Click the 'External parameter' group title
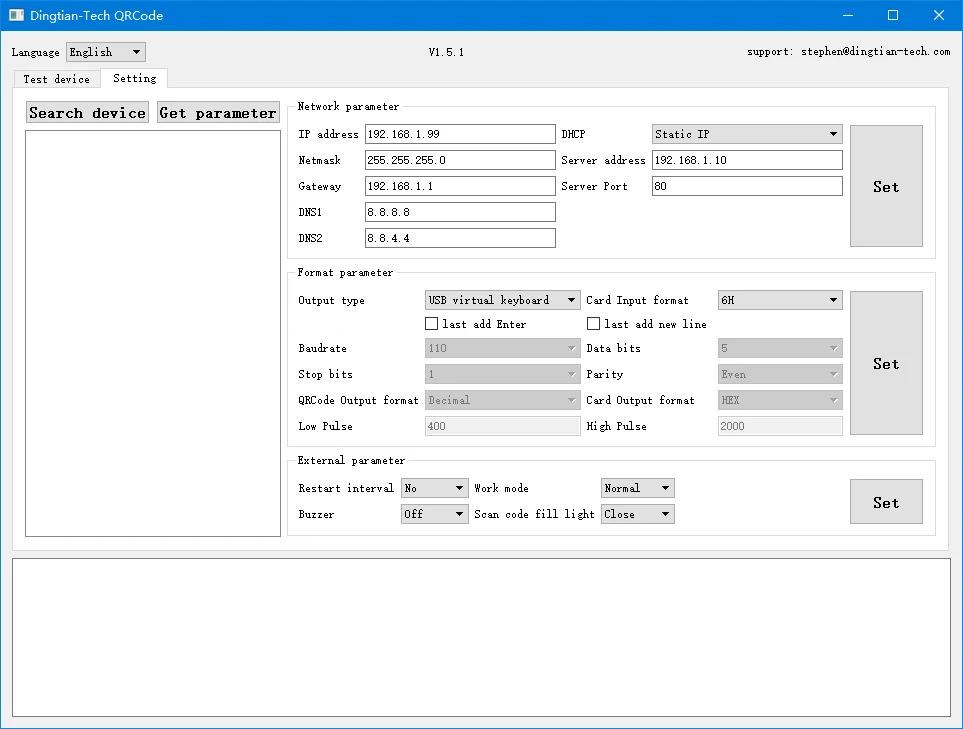The height and width of the screenshot is (729, 963). pos(351,461)
